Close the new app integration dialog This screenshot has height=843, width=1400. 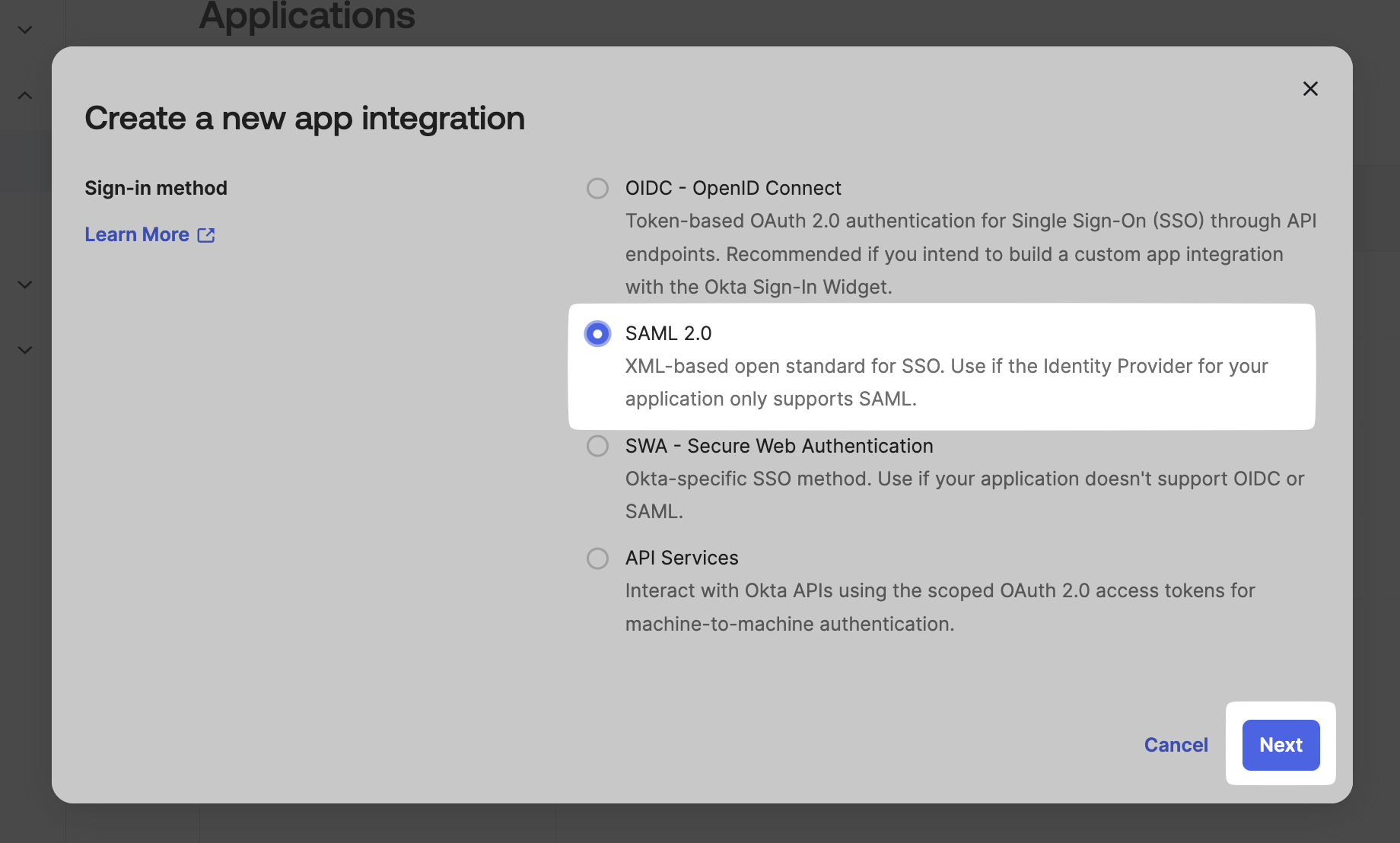coord(1310,89)
